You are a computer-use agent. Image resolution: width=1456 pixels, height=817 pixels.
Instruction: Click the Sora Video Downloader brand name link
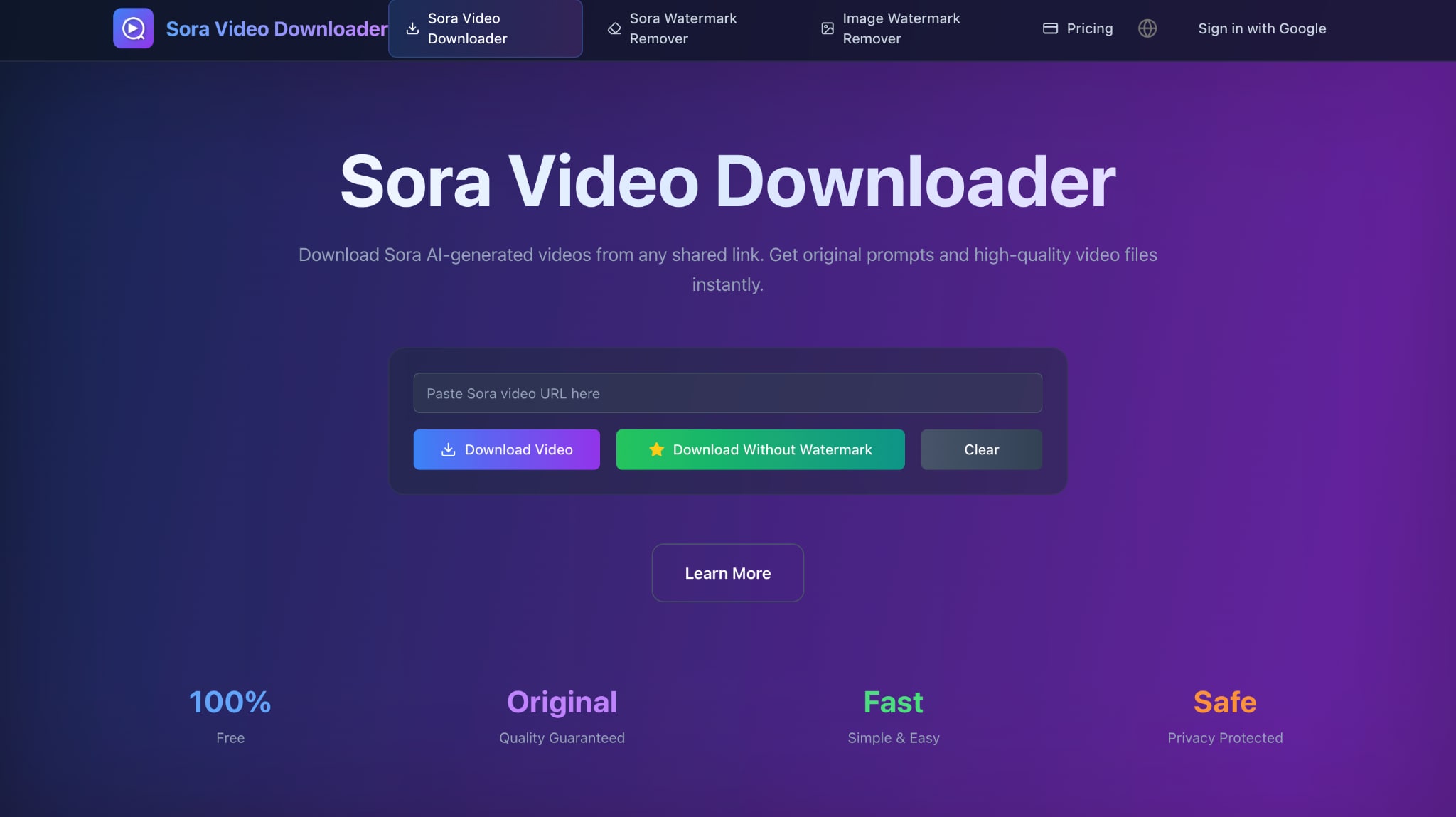point(277,28)
